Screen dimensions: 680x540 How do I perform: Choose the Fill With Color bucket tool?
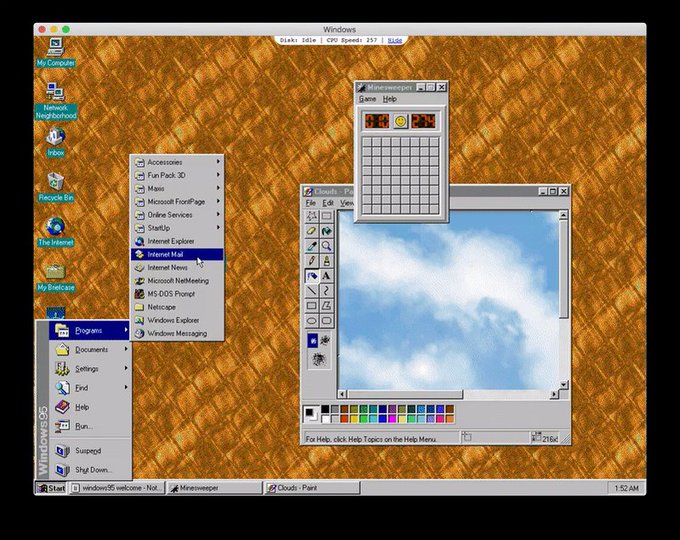[x=327, y=231]
